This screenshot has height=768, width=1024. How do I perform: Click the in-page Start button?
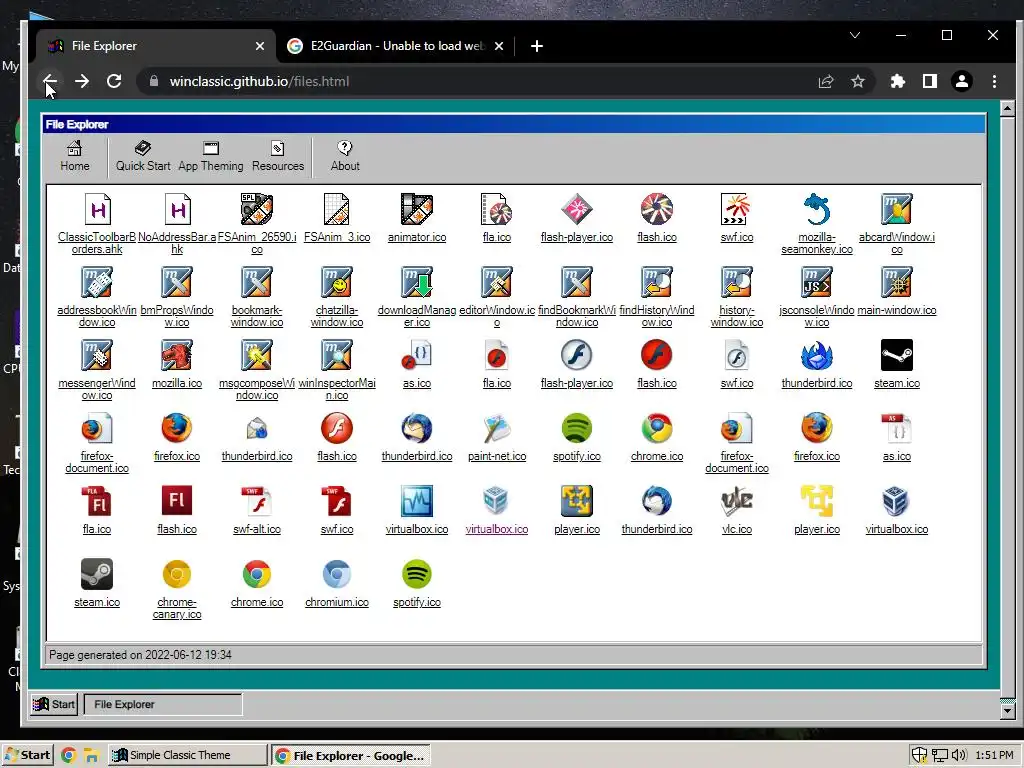tap(54, 704)
